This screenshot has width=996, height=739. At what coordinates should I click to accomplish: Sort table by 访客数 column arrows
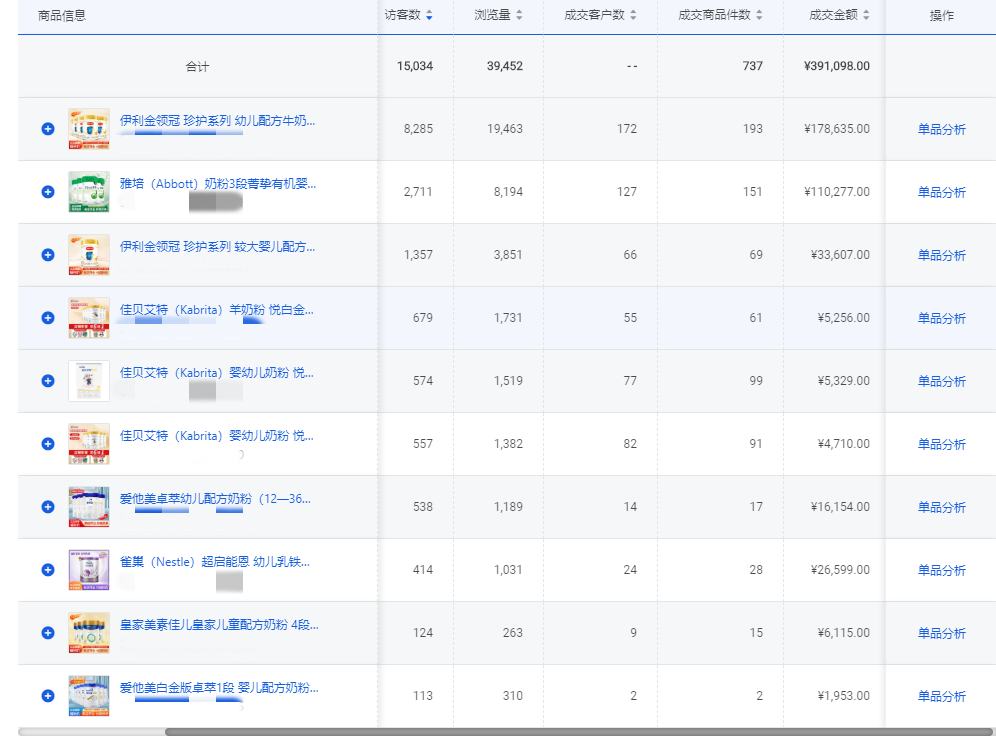430,15
